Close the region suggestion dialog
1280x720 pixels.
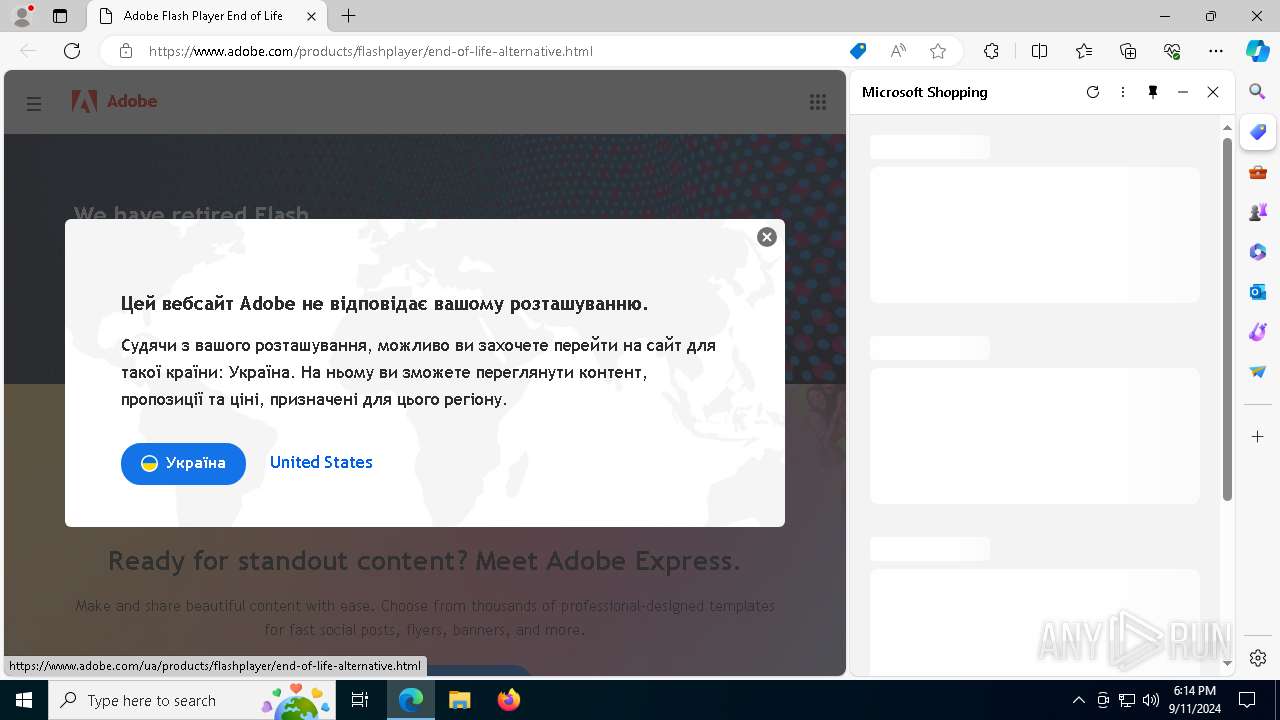tap(767, 237)
